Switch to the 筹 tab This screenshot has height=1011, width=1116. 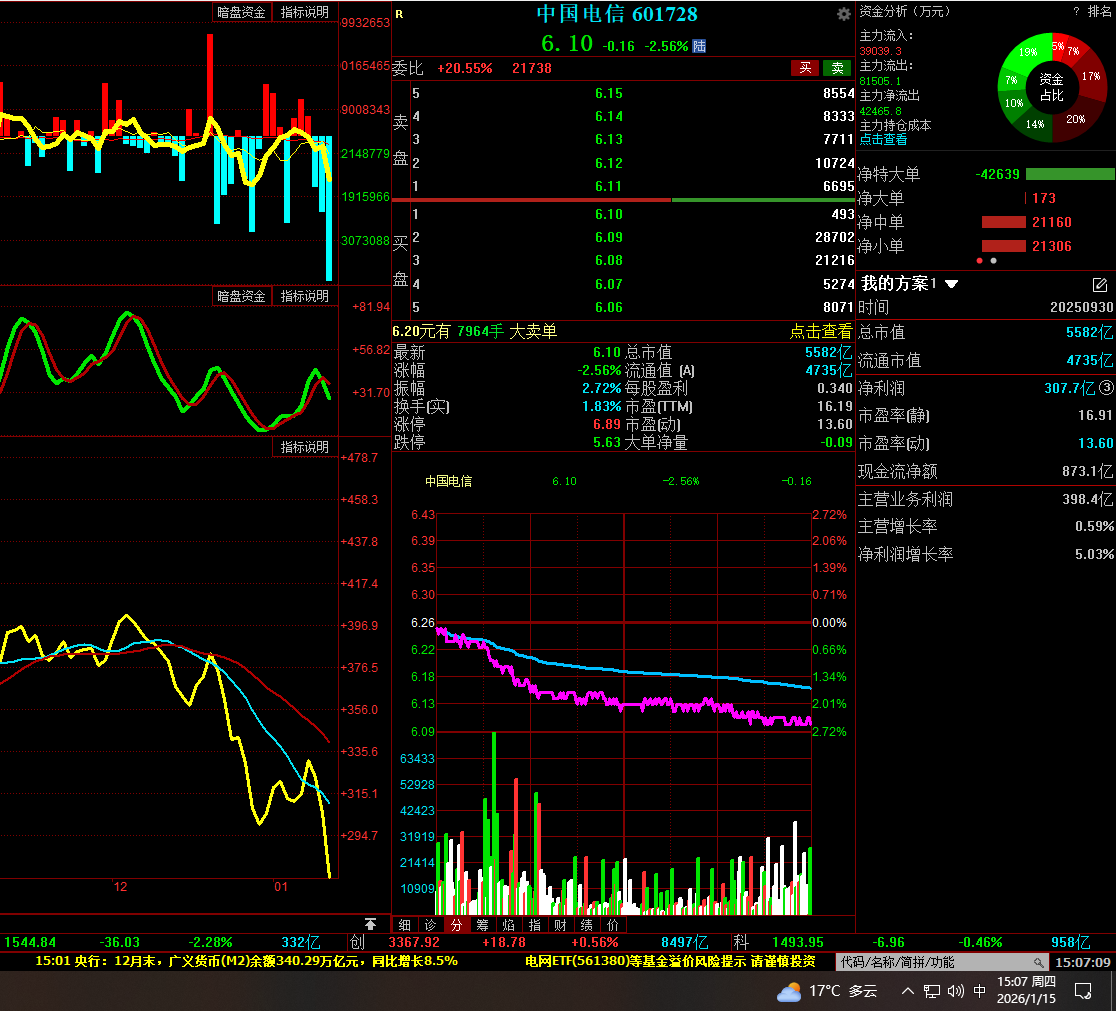click(483, 925)
